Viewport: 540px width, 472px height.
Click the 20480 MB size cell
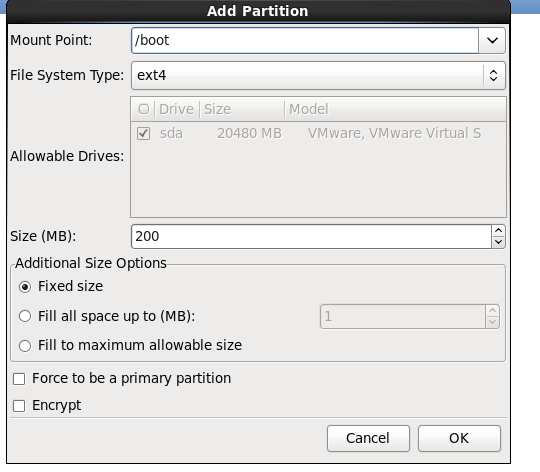pos(249,133)
